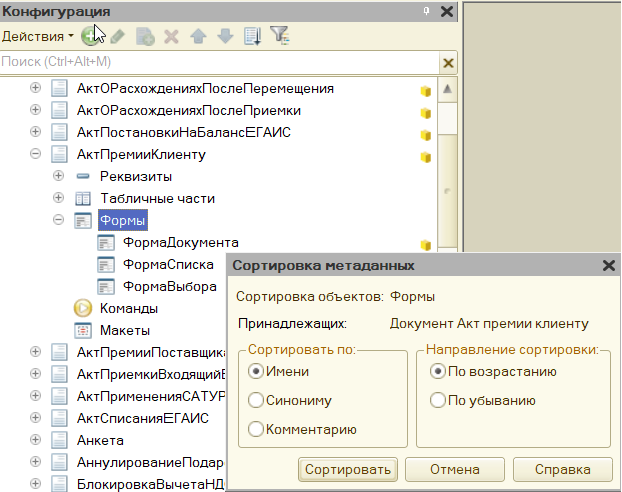Screen dimensions: 622x492
Task: Click into the Поиск search field
Action: pyautogui.click(x=219, y=62)
